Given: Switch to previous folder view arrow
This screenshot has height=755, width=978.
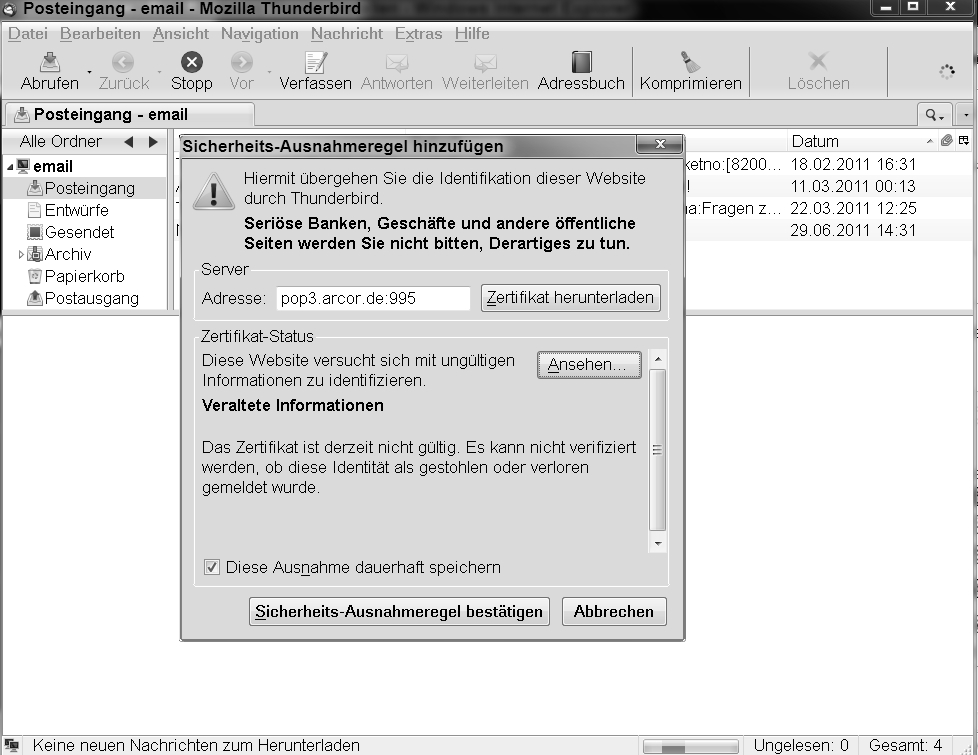Looking at the screenshot, I should (129, 142).
